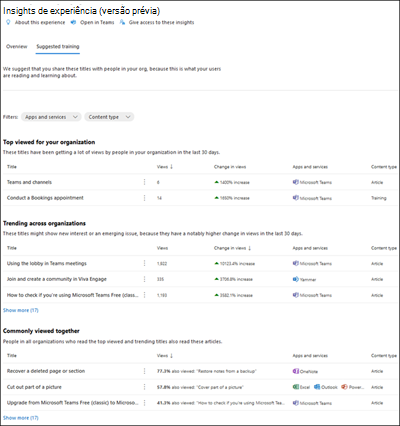Image resolution: width=400 pixels, height=426 pixels.
Task: Click the Insights de experiência page title
Action: tap(81, 11)
